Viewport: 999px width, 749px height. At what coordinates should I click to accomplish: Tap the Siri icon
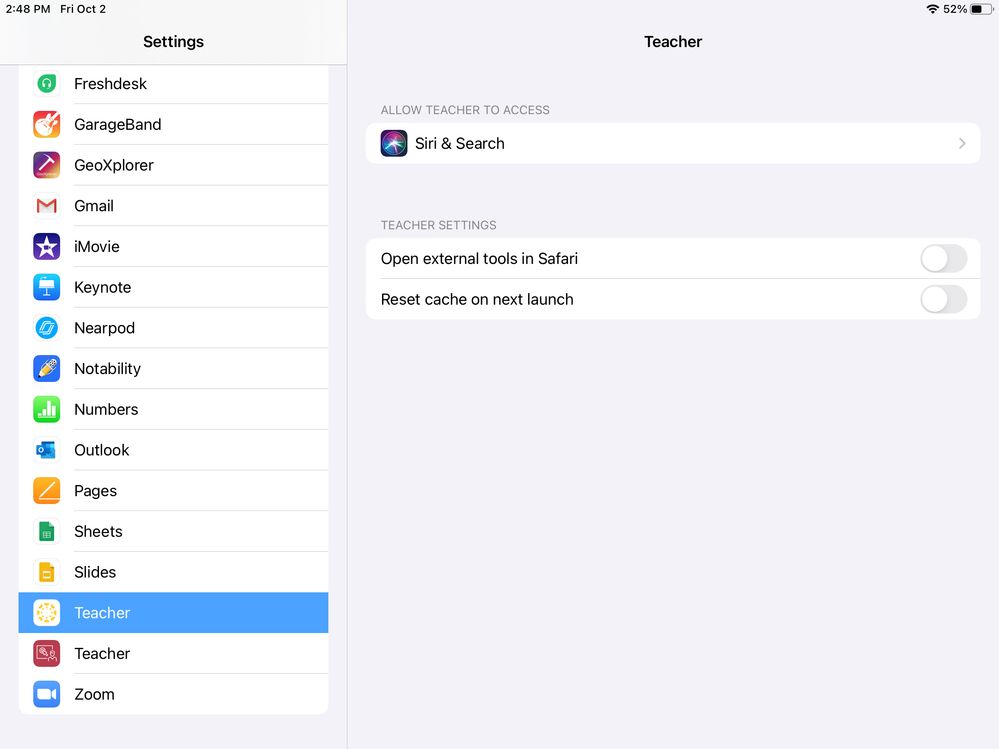coord(394,143)
